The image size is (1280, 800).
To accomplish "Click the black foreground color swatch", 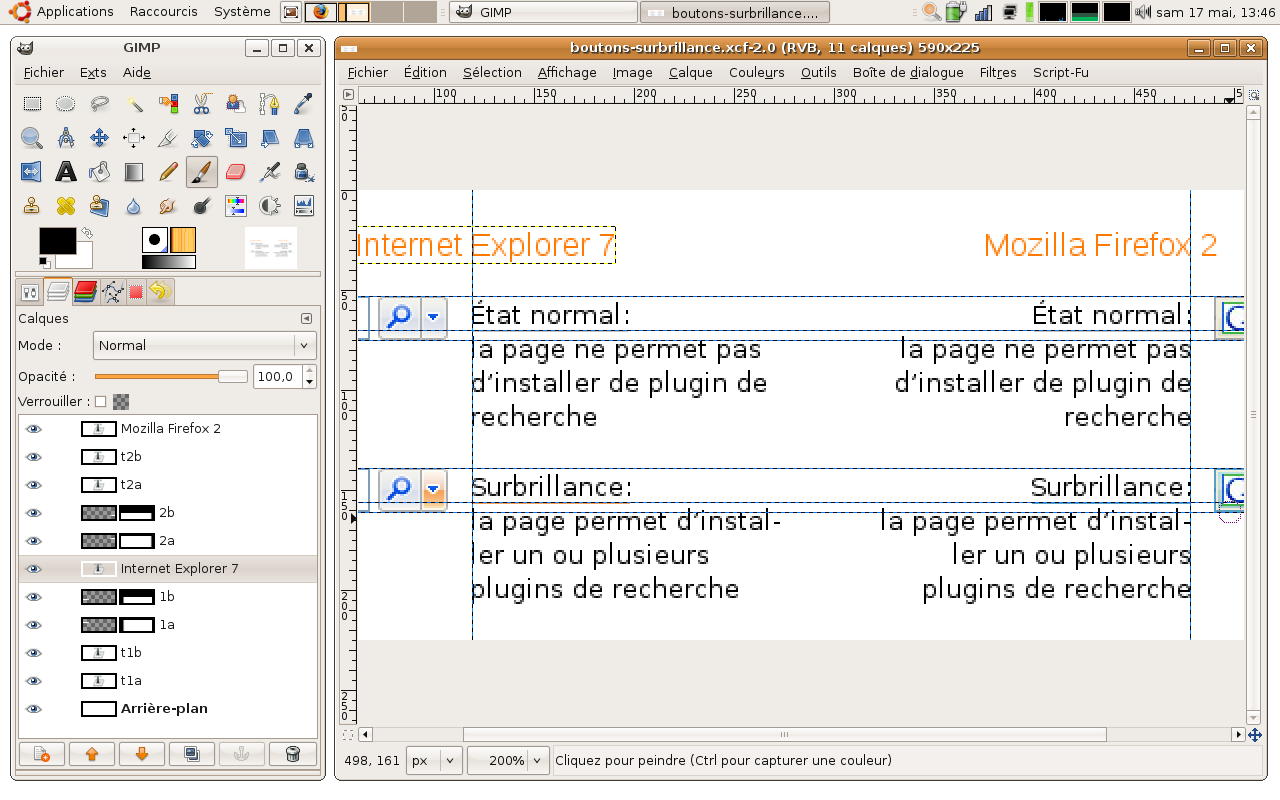I will coord(57,241).
